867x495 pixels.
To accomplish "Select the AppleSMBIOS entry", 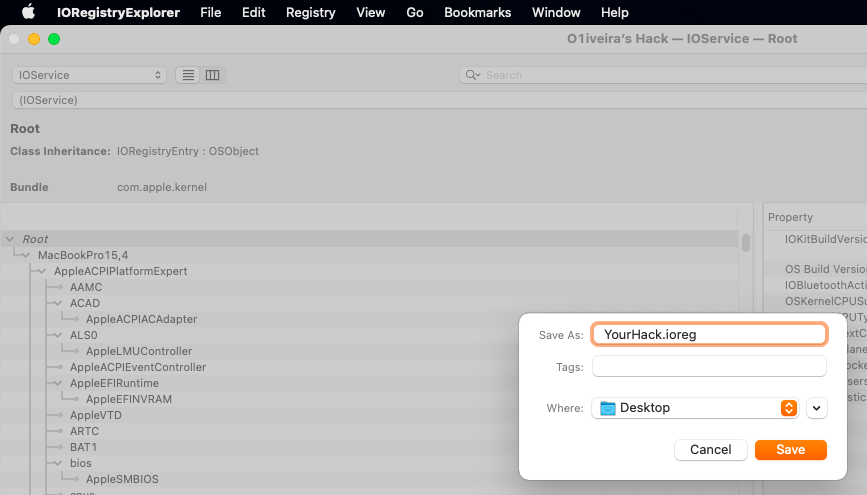I will (122, 480).
